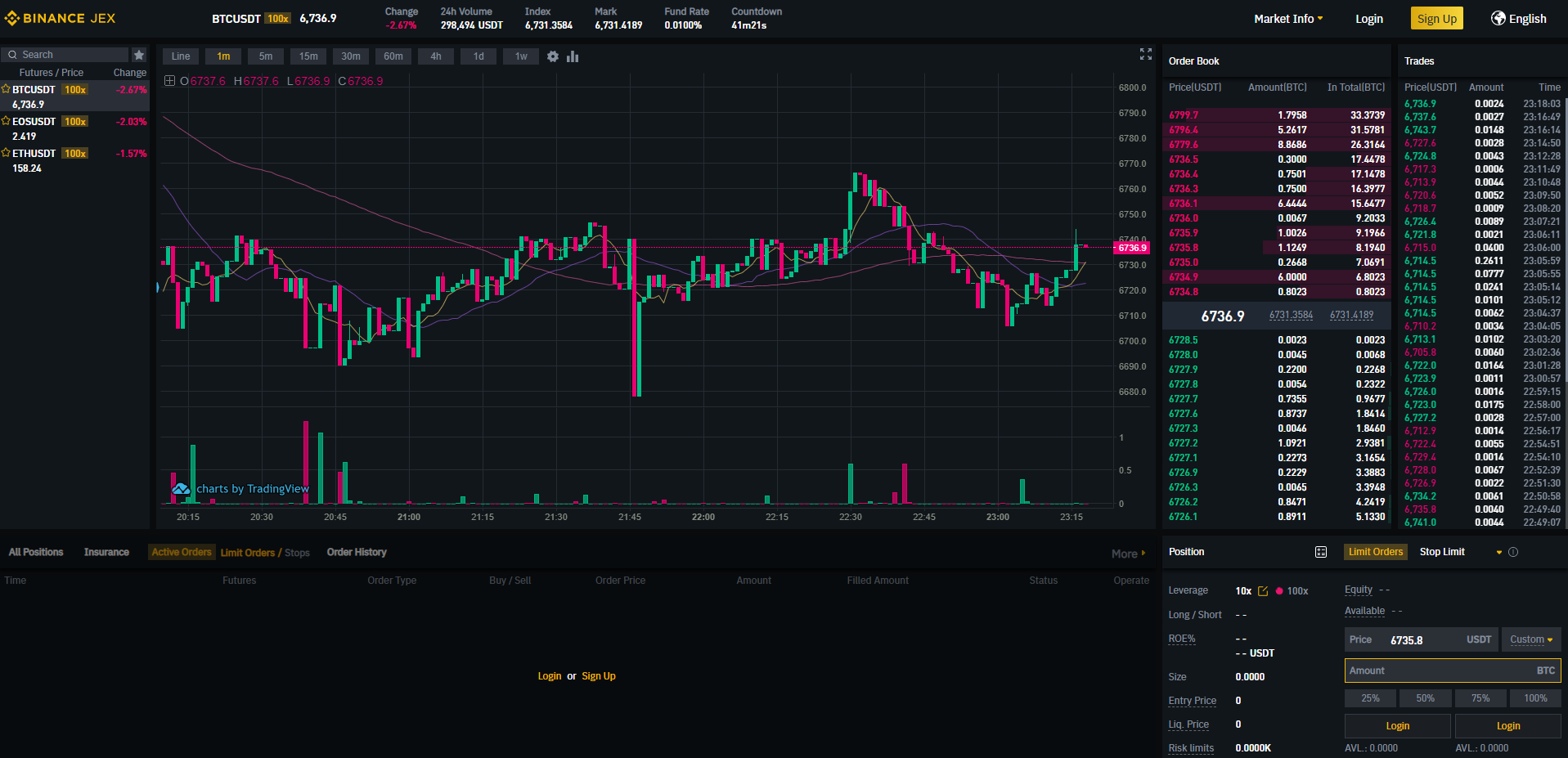Image resolution: width=1568 pixels, height=758 pixels.
Task: Switch chart to Line view
Action: click(x=181, y=56)
